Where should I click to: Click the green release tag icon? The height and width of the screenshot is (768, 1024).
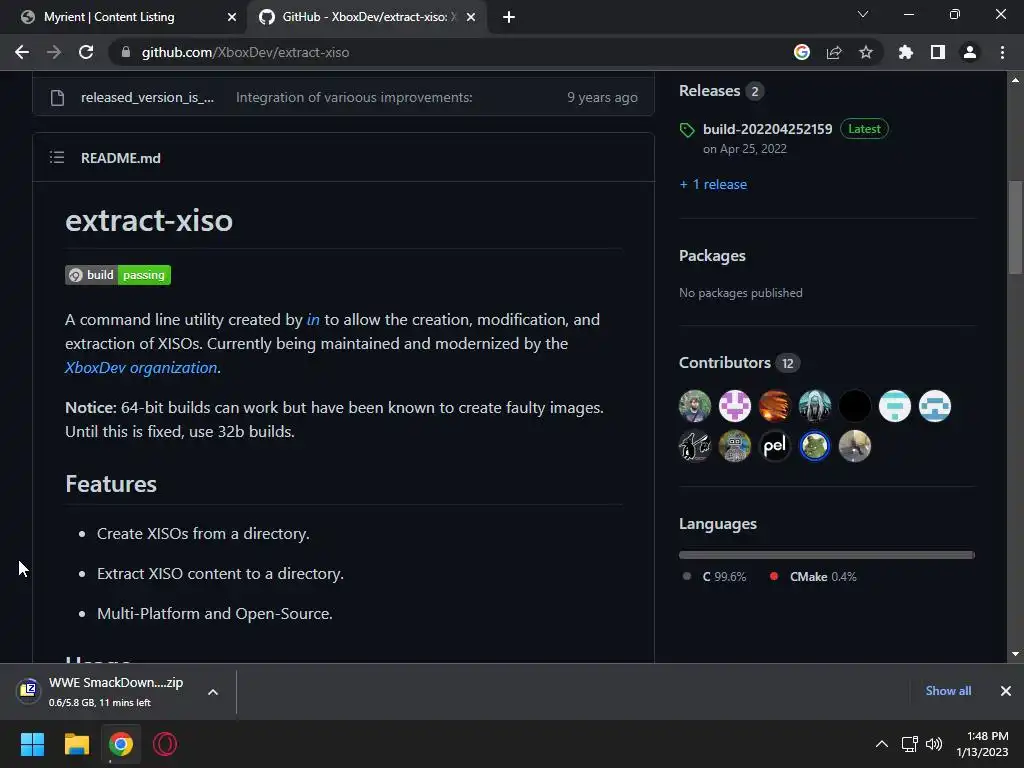687,130
